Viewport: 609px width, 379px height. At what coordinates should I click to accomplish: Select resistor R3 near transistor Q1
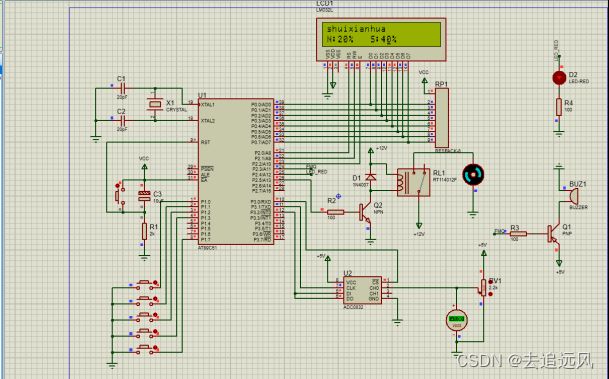click(518, 234)
